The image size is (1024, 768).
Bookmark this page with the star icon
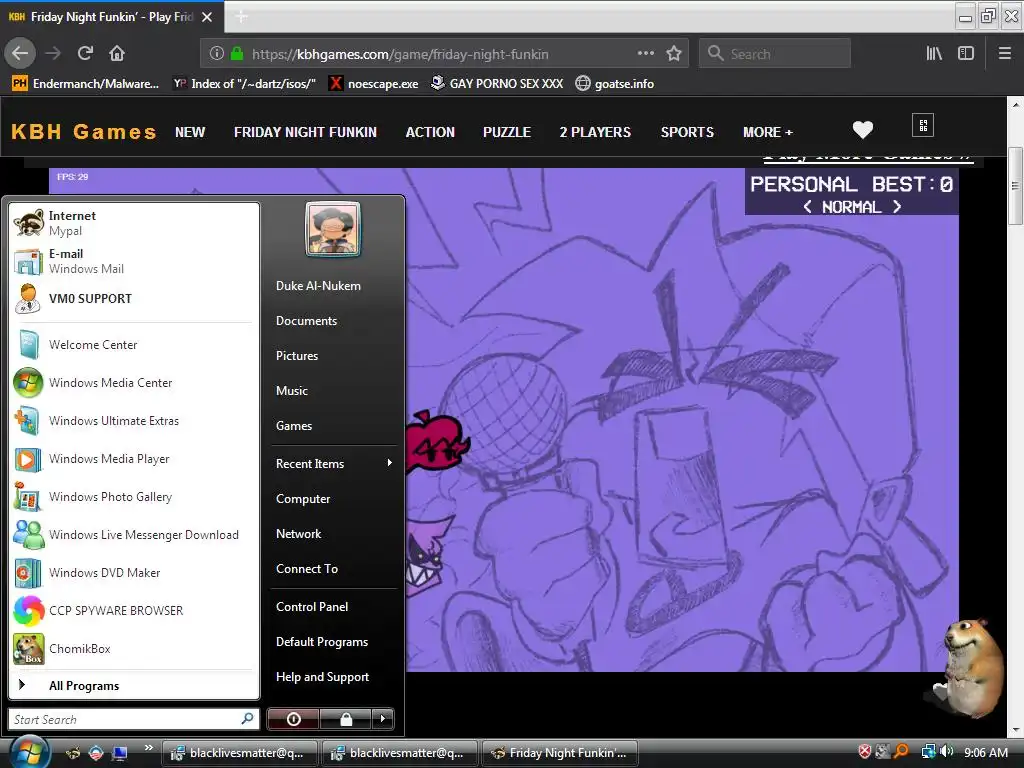[674, 54]
